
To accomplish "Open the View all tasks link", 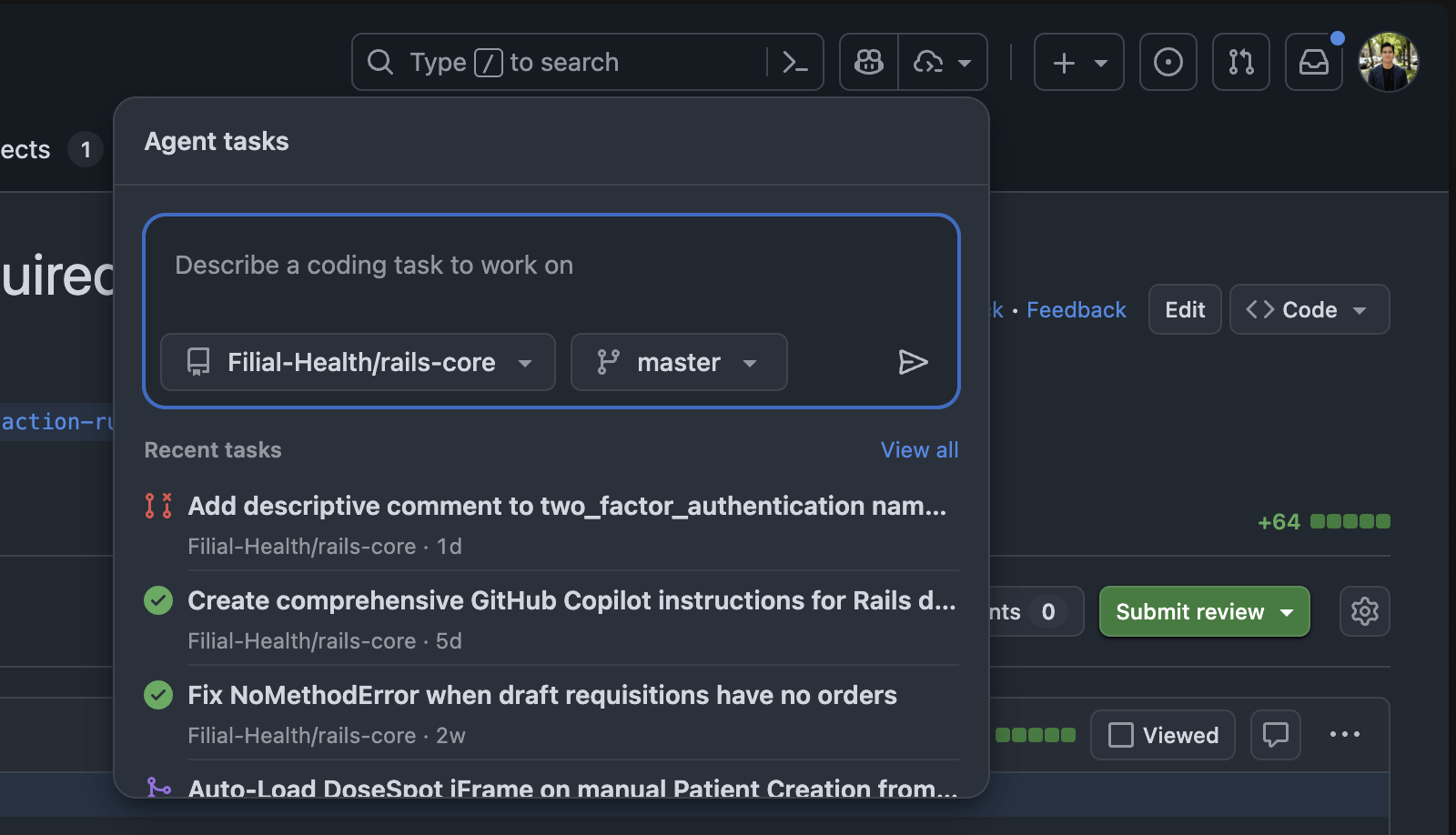I will tap(919, 450).
